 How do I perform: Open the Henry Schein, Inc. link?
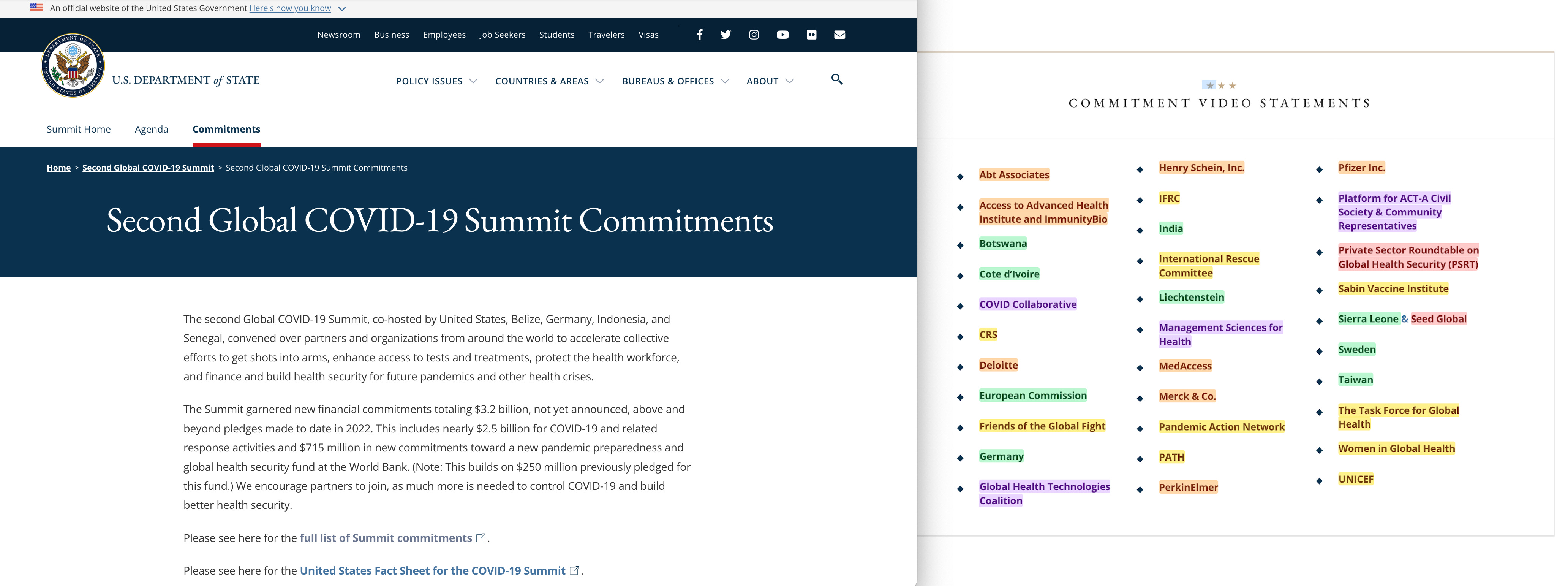coord(1201,168)
